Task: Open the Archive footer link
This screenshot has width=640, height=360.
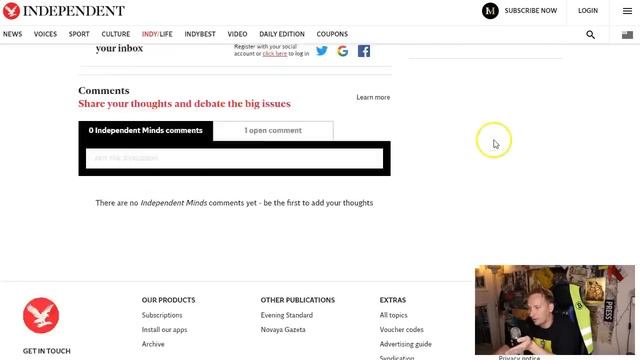Action: pyautogui.click(x=153, y=344)
